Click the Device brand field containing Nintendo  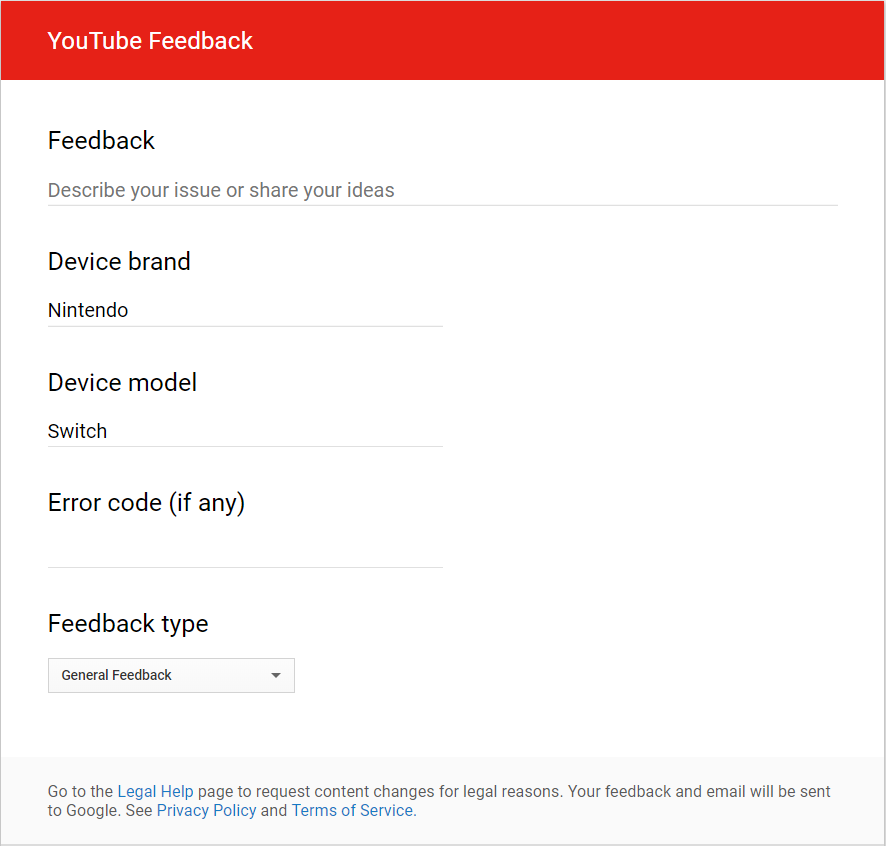click(245, 310)
